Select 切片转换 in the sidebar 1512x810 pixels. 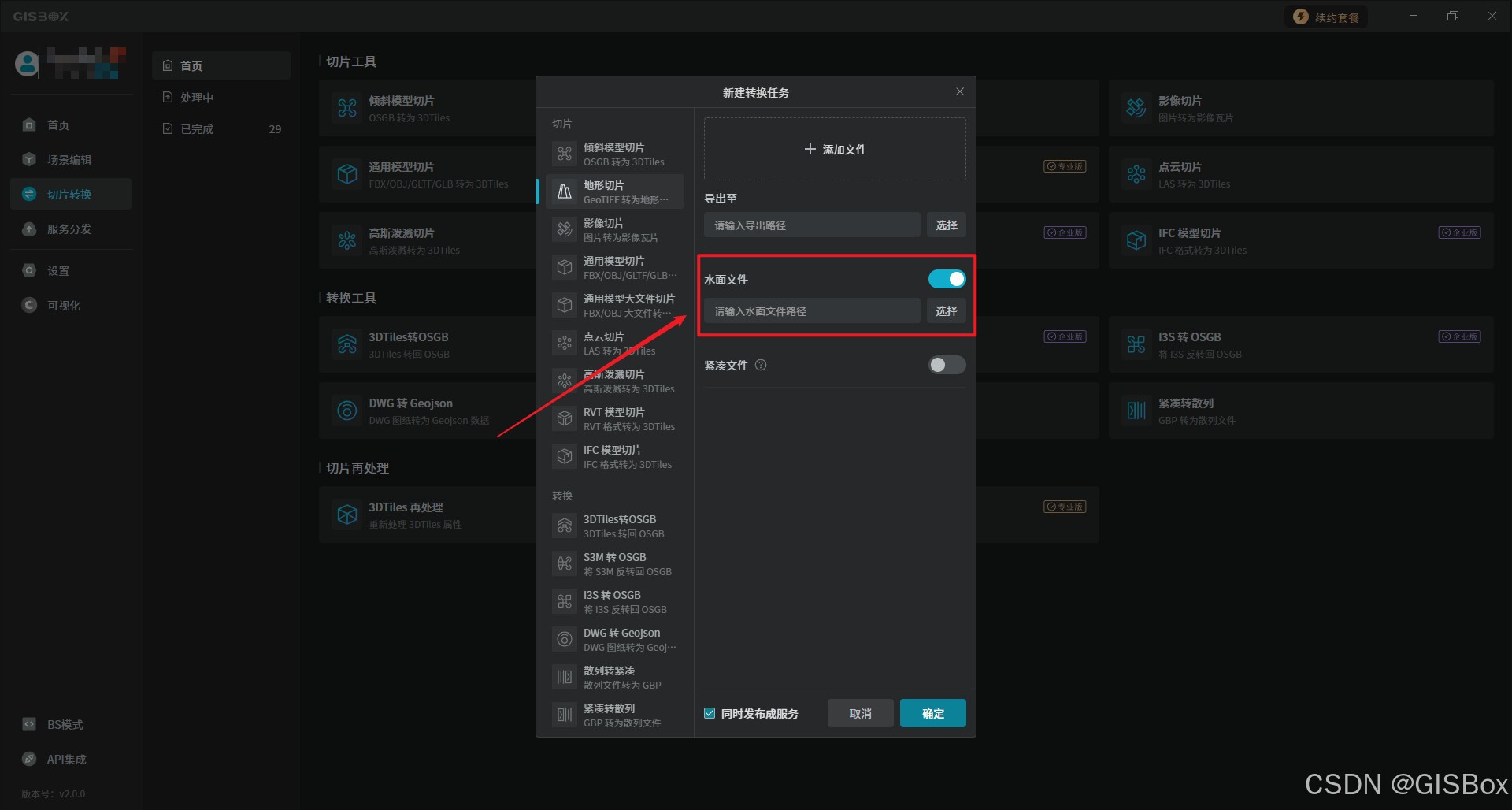click(71, 194)
